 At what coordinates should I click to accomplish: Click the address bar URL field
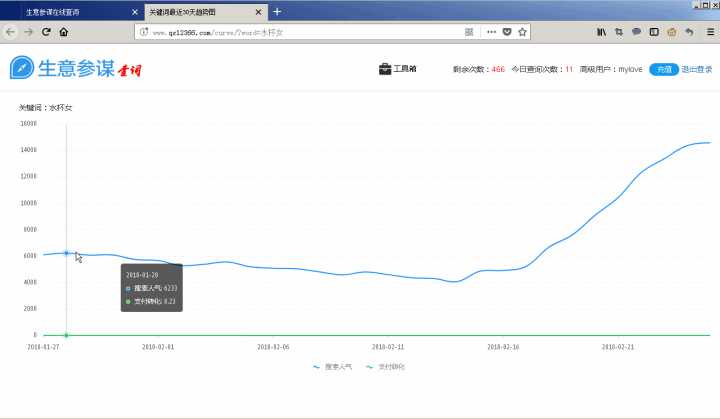coord(300,32)
